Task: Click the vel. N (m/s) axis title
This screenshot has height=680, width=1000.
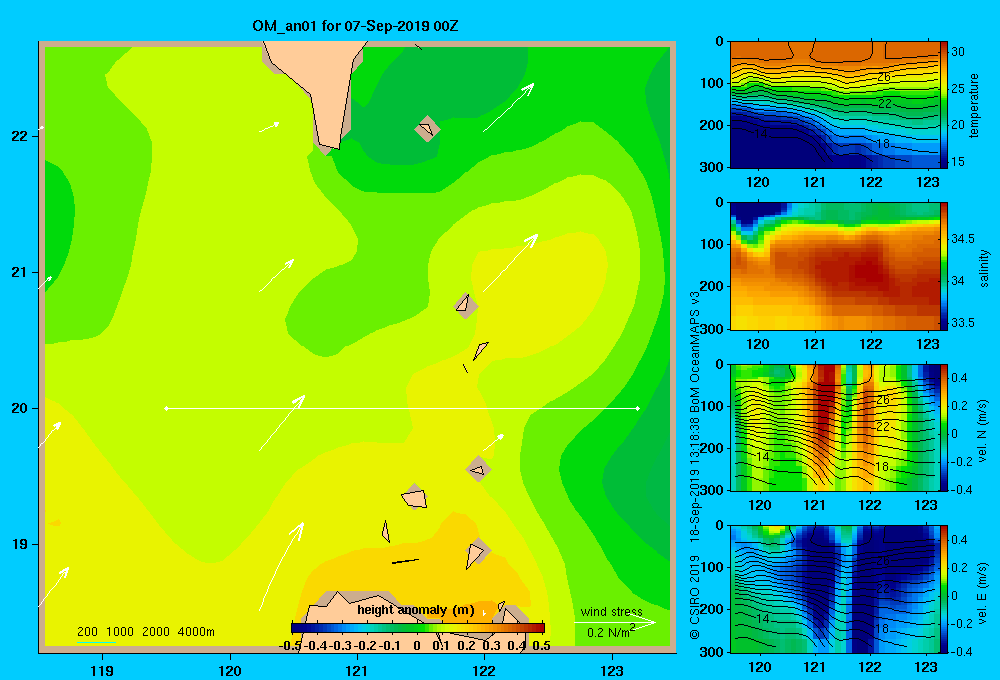Action: (983, 431)
